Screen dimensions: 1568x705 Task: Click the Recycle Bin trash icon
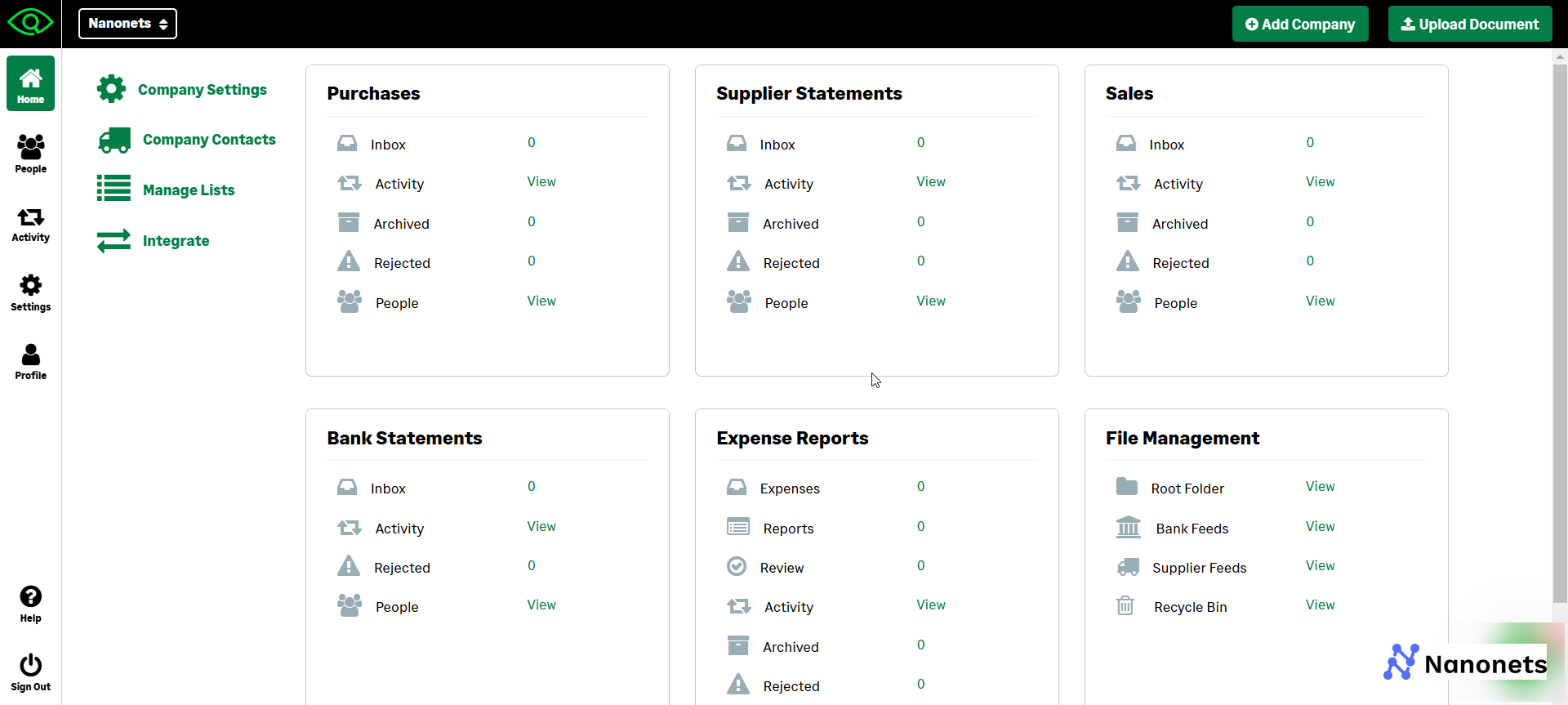1125,605
